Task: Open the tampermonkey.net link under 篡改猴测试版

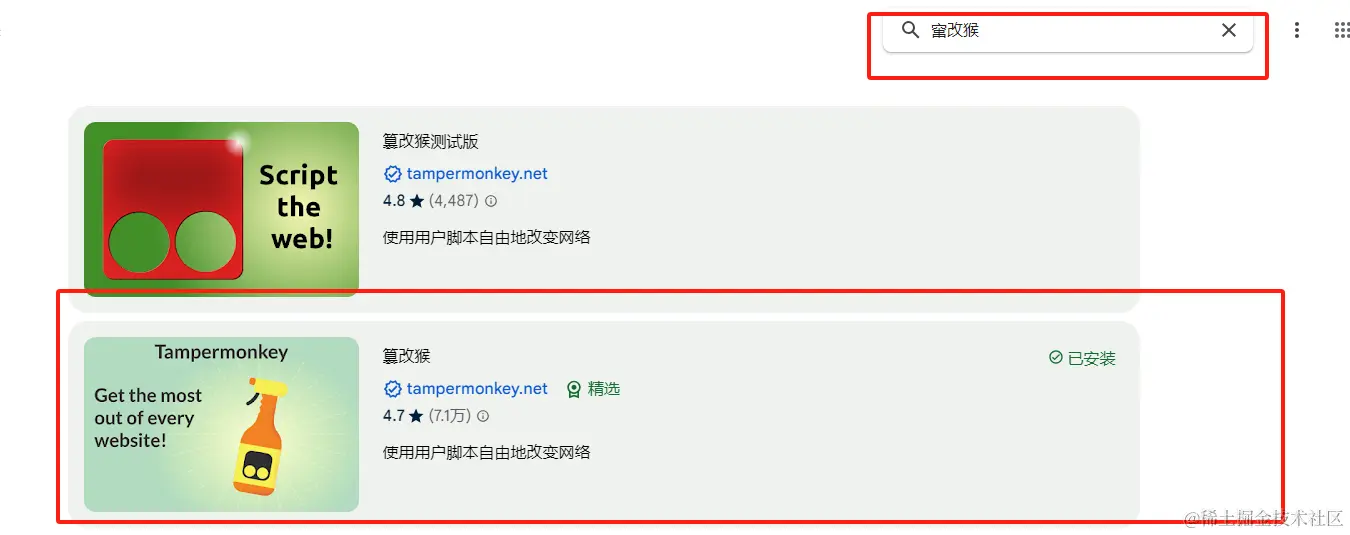Action: tap(477, 173)
